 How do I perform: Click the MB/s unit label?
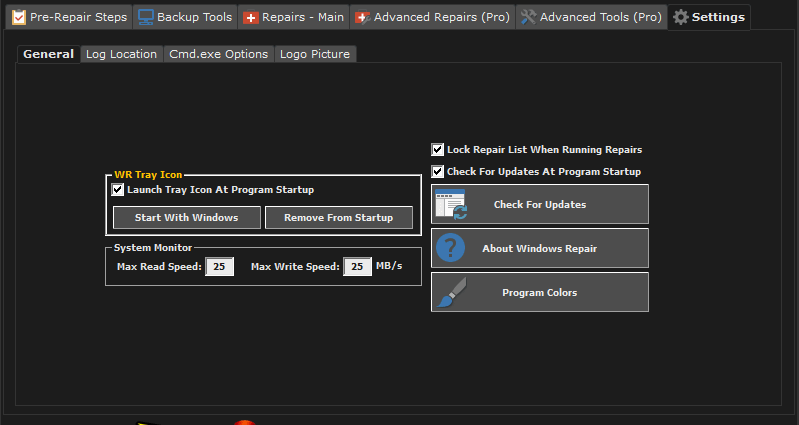click(389, 265)
